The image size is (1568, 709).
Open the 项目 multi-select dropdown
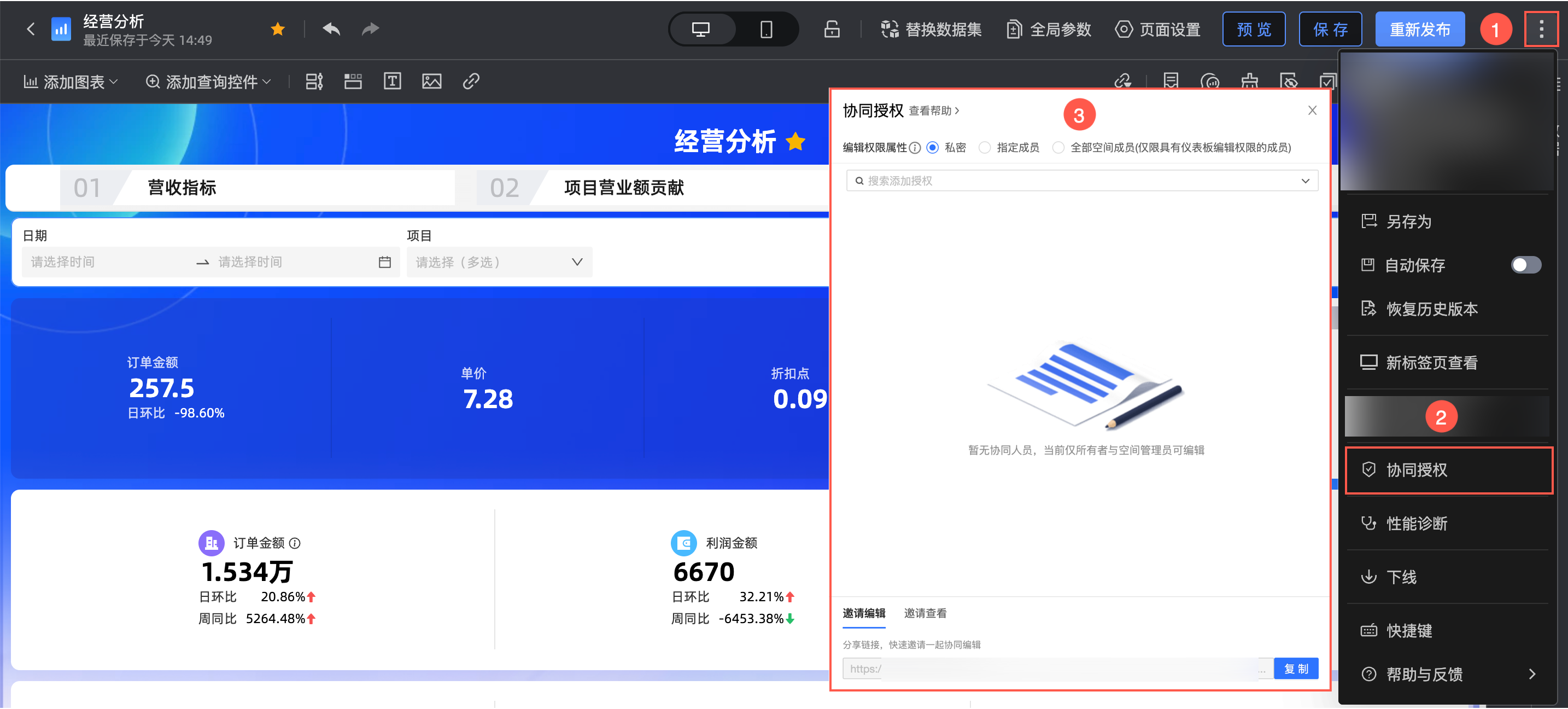[x=499, y=262]
